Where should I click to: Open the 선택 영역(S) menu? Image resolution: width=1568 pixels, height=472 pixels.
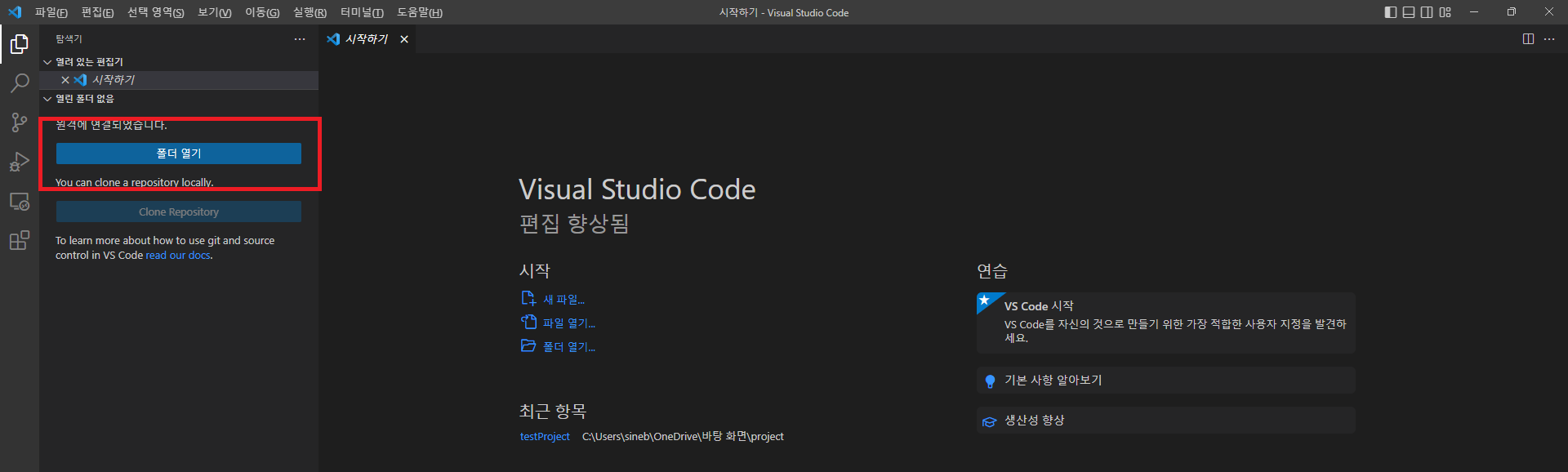(x=155, y=12)
